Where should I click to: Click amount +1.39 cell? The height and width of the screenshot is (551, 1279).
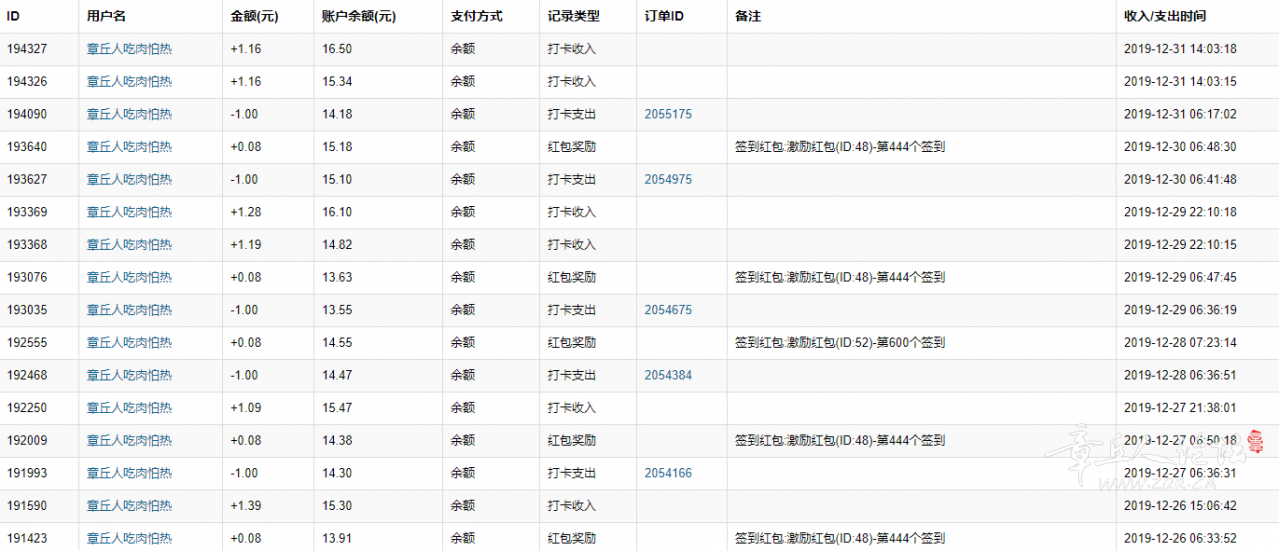[x=245, y=505]
